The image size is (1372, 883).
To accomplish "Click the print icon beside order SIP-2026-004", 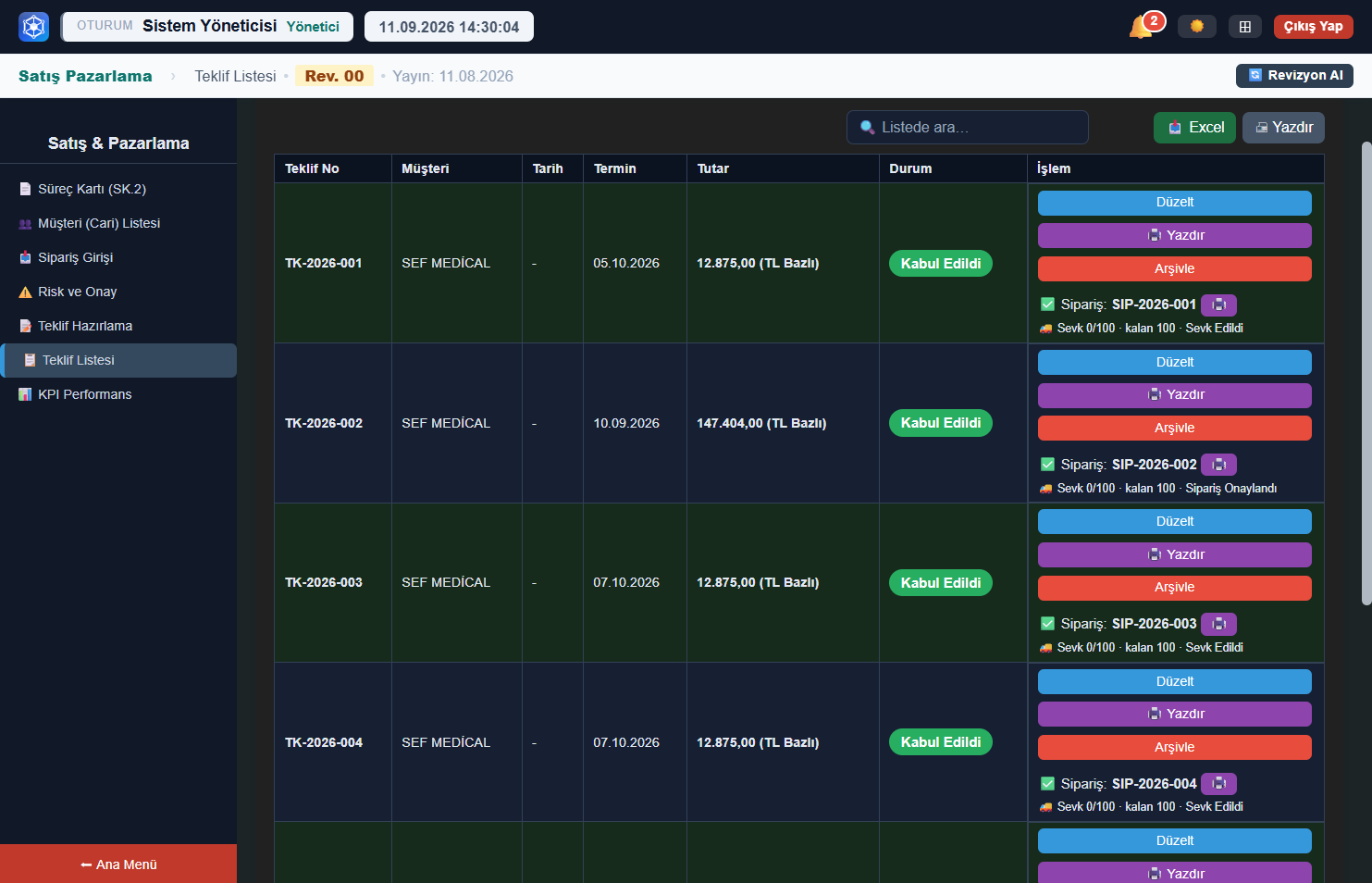I will 1219,784.
